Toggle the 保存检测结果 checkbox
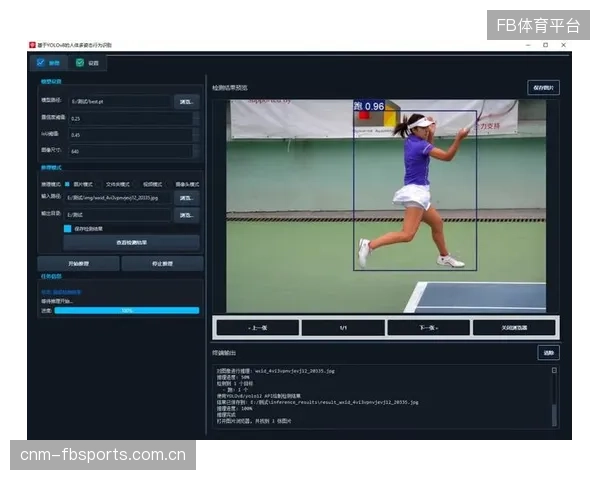The height and width of the screenshot is (480, 600). point(68,229)
